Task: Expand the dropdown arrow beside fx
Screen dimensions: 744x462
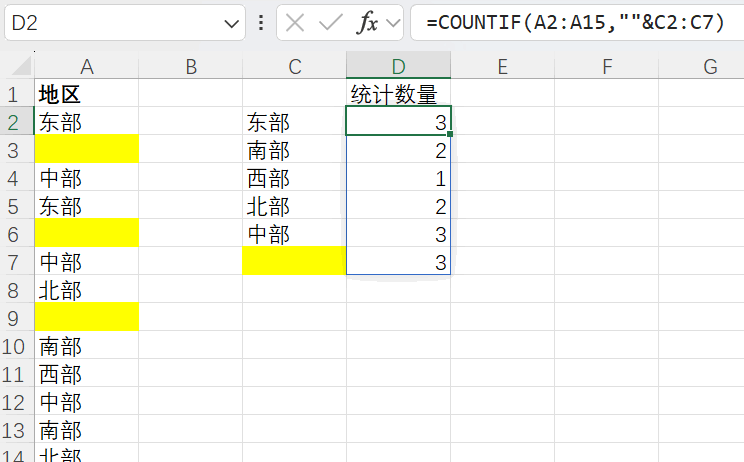Action: (393, 23)
